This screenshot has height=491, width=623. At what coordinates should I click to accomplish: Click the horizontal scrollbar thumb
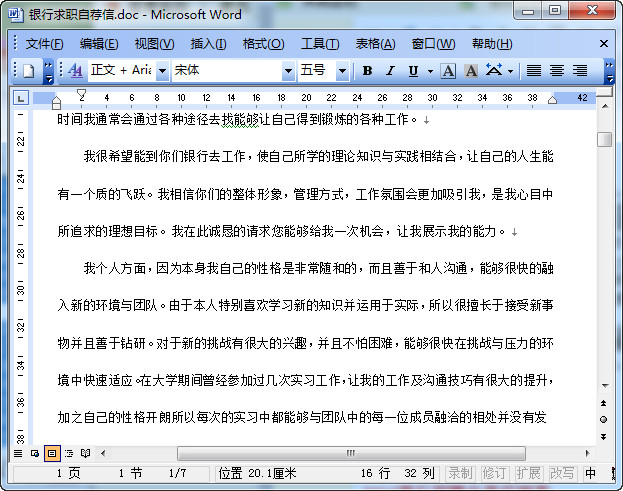pyautogui.click(x=351, y=453)
